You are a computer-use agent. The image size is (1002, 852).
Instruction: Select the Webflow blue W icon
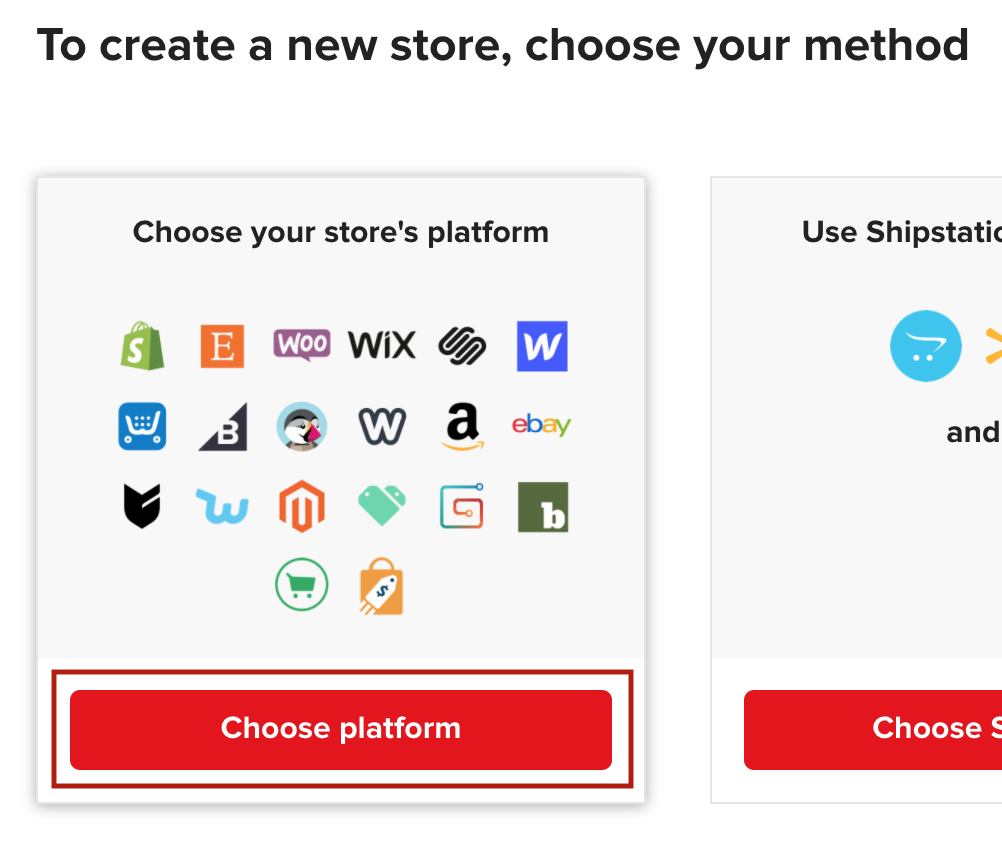pyautogui.click(x=542, y=346)
